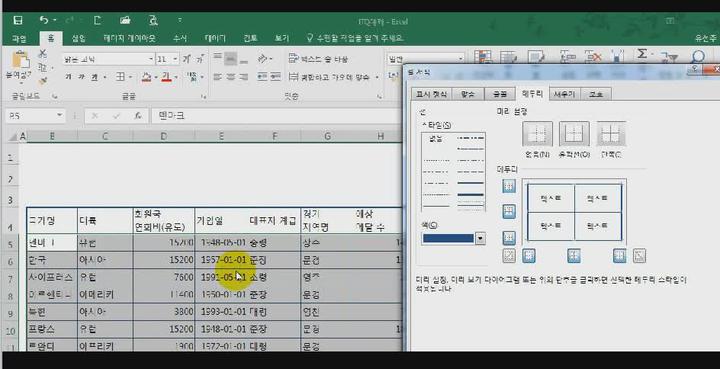Viewport: 720px width, 369px height.
Task: Toggle the top border button
Action: pyautogui.click(x=509, y=186)
